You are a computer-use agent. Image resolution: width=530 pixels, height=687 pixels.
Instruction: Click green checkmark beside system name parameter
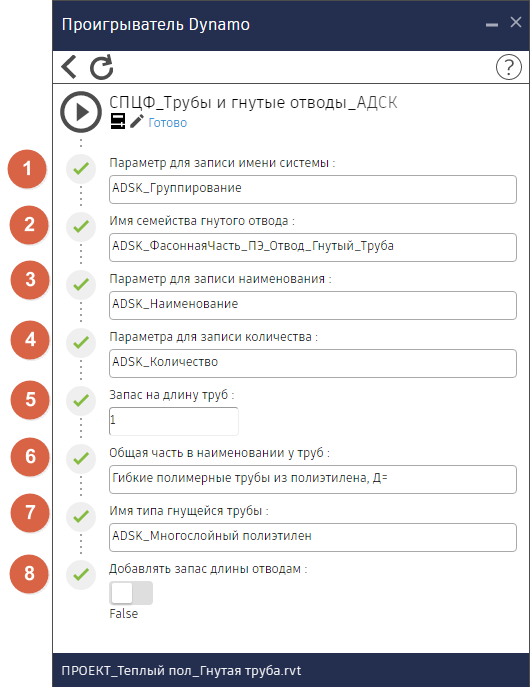[x=81, y=169]
